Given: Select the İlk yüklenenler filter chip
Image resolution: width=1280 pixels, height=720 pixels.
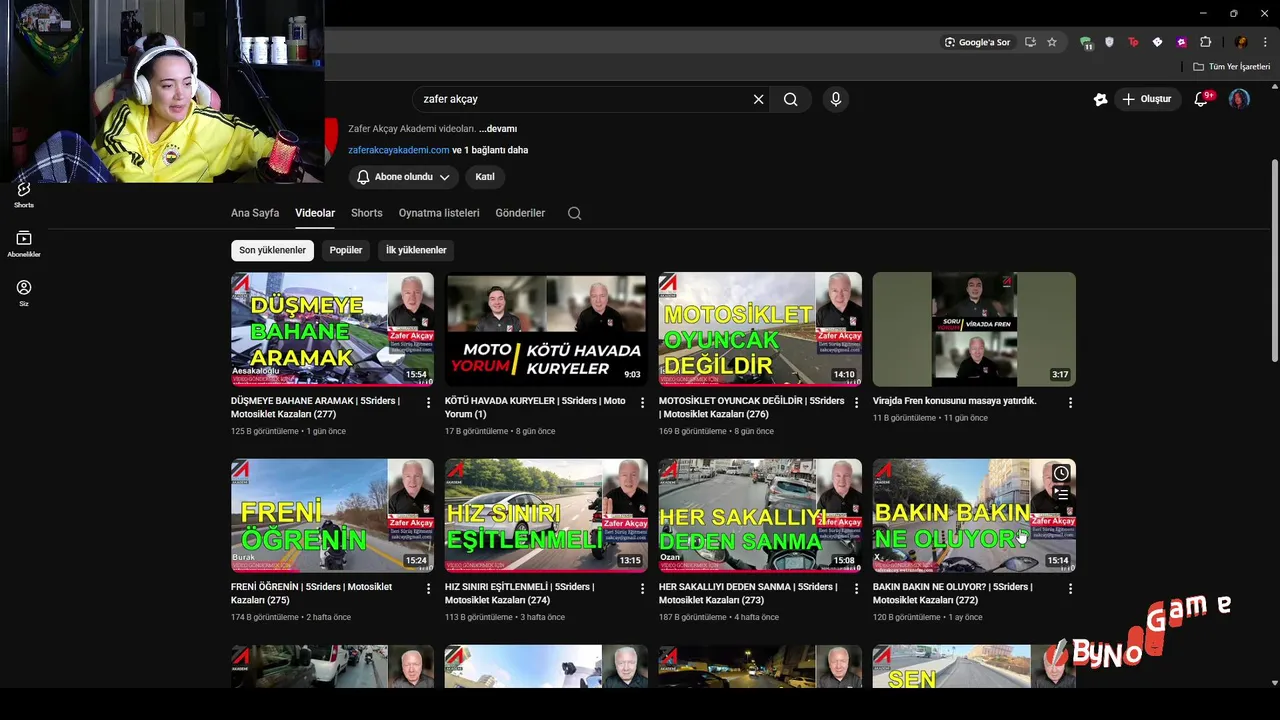Looking at the screenshot, I should pos(416,250).
